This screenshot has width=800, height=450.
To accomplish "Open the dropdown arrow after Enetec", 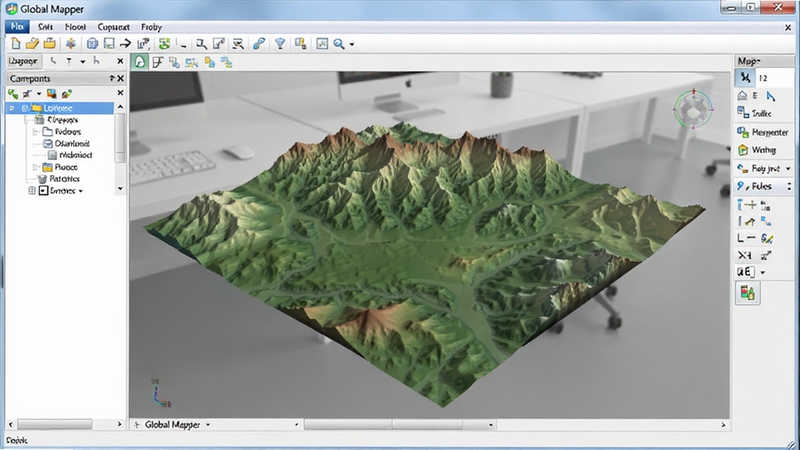I will point(81,191).
